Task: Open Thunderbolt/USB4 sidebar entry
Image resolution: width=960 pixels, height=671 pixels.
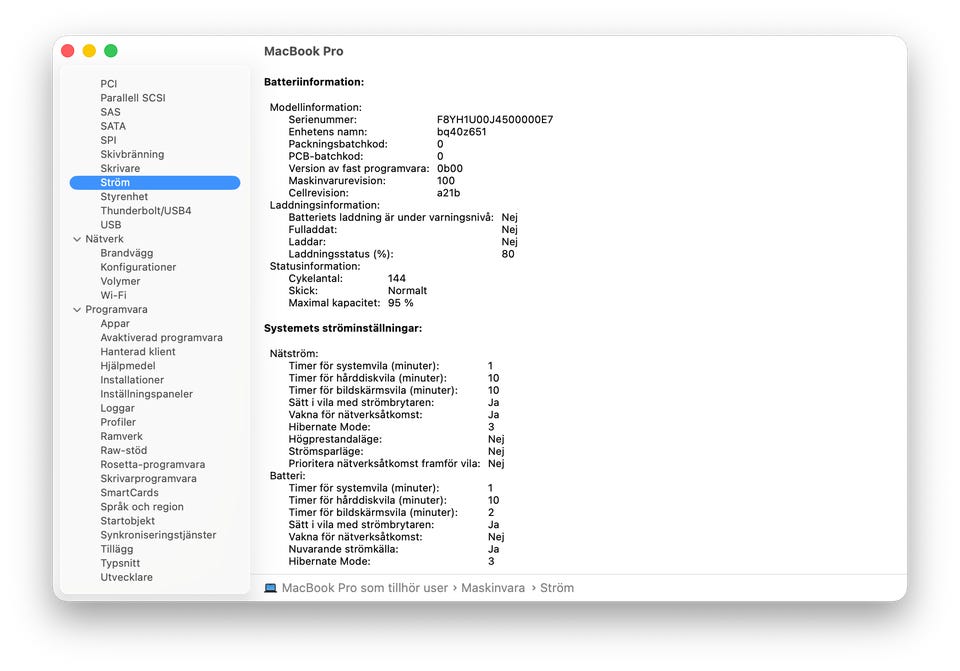Action: coord(146,211)
